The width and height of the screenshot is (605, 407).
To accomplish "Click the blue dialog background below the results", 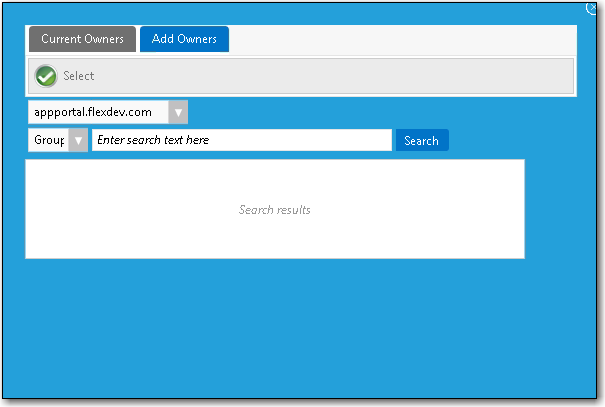I will pyautogui.click(x=300, y=330).
